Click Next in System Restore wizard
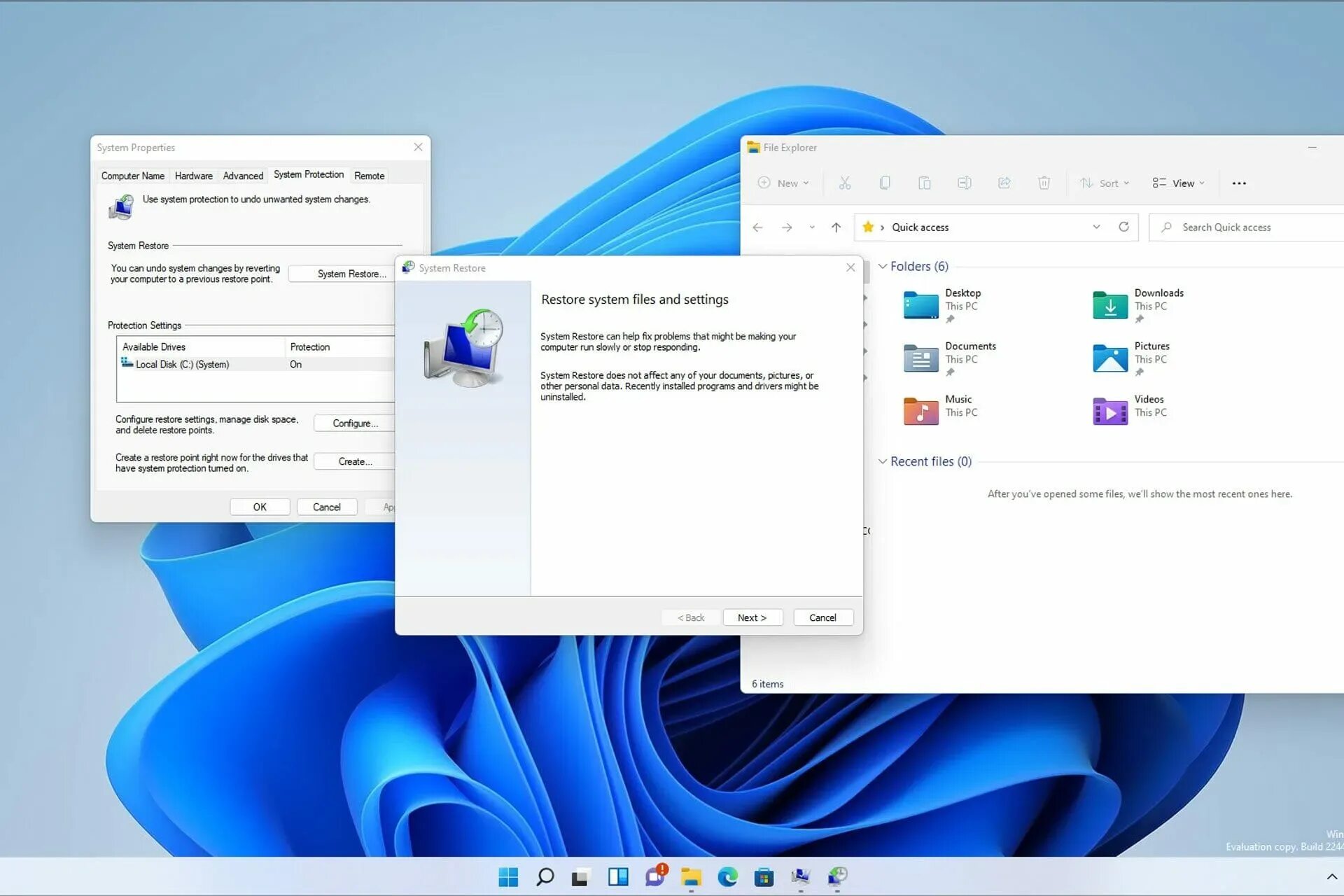Viewport: 1344px width, 896px height. [x=752, y=617]
